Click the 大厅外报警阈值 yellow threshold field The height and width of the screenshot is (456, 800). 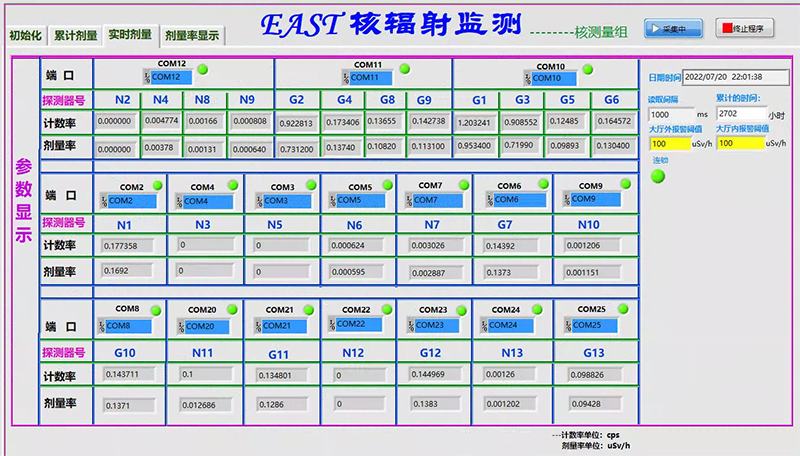(x=670, y=143)
